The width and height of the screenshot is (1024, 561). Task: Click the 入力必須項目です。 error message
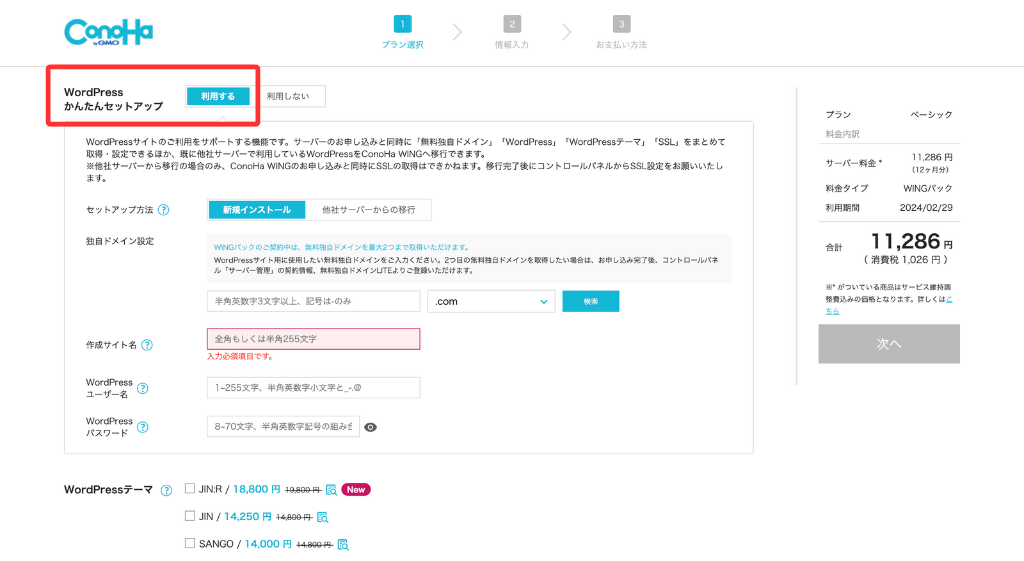point(240,357)
